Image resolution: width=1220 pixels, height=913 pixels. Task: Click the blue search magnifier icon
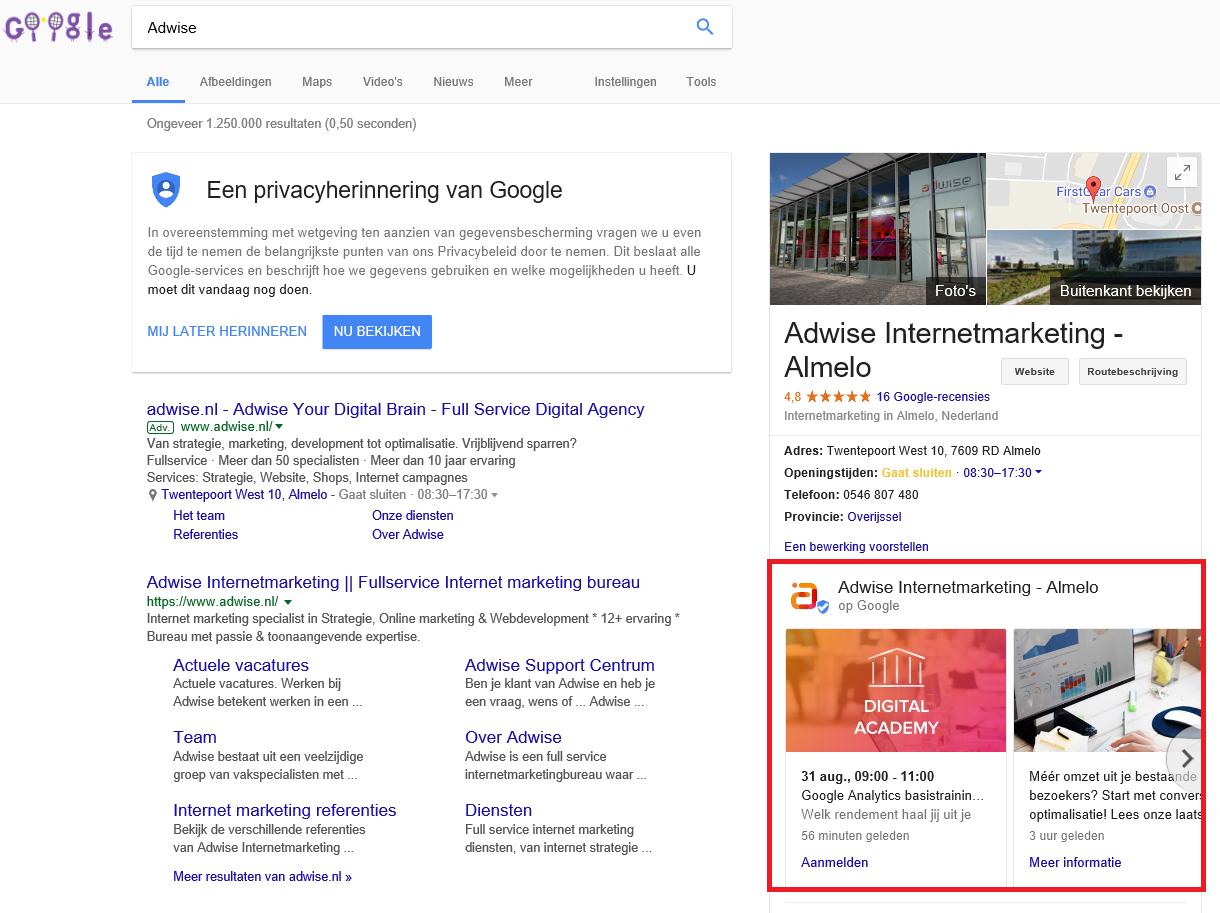coord(705,28)
